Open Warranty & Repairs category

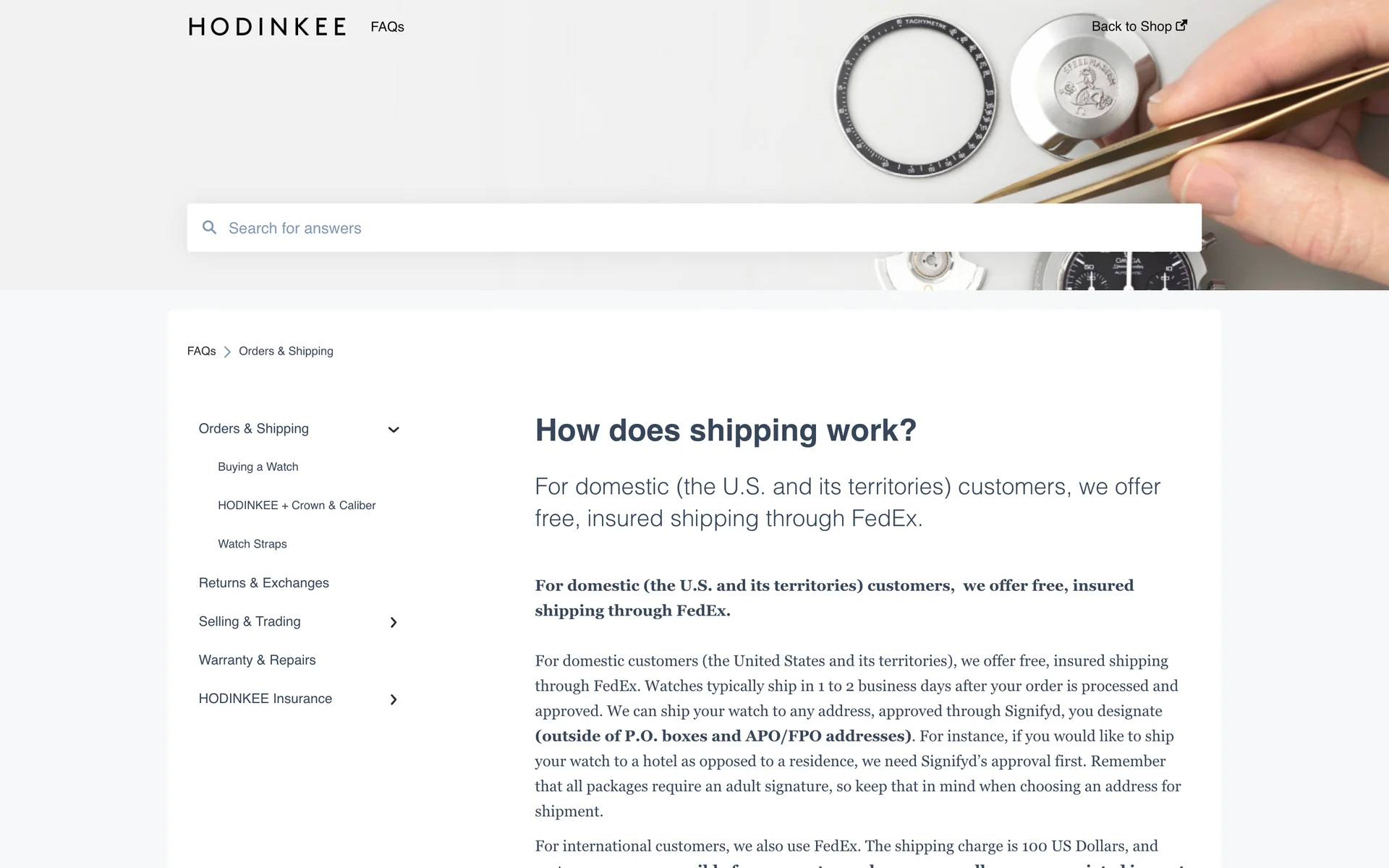pyautogui.click(x=257, y=660)
